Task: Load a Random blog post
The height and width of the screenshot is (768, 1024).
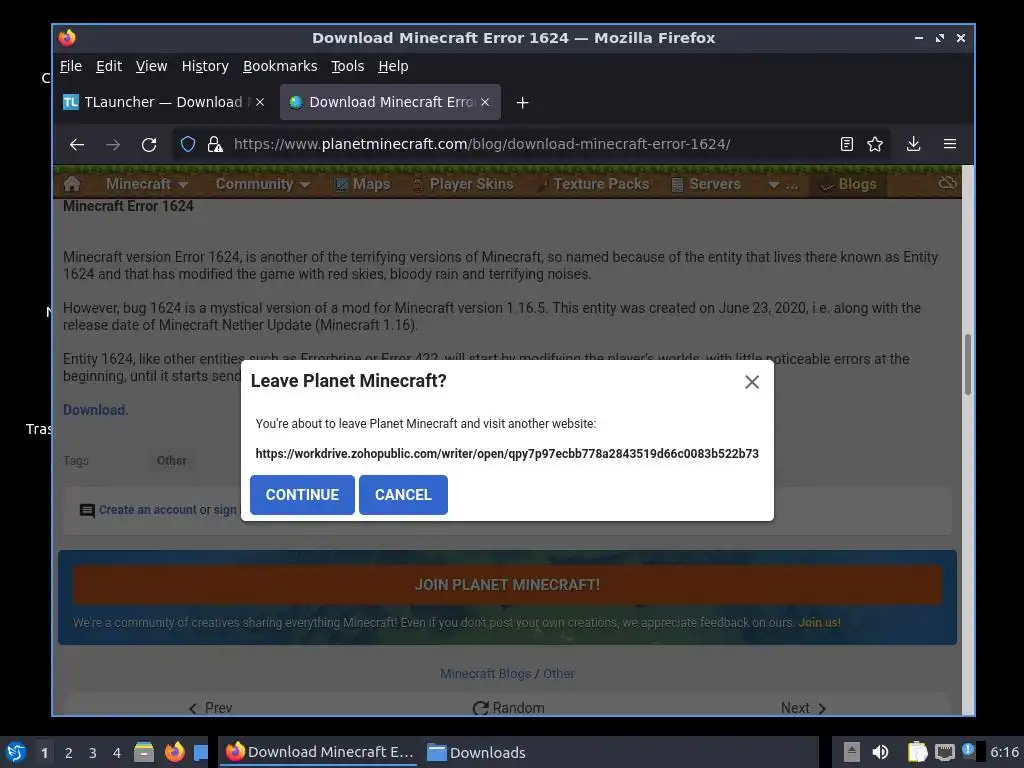Action: (508, 708)
